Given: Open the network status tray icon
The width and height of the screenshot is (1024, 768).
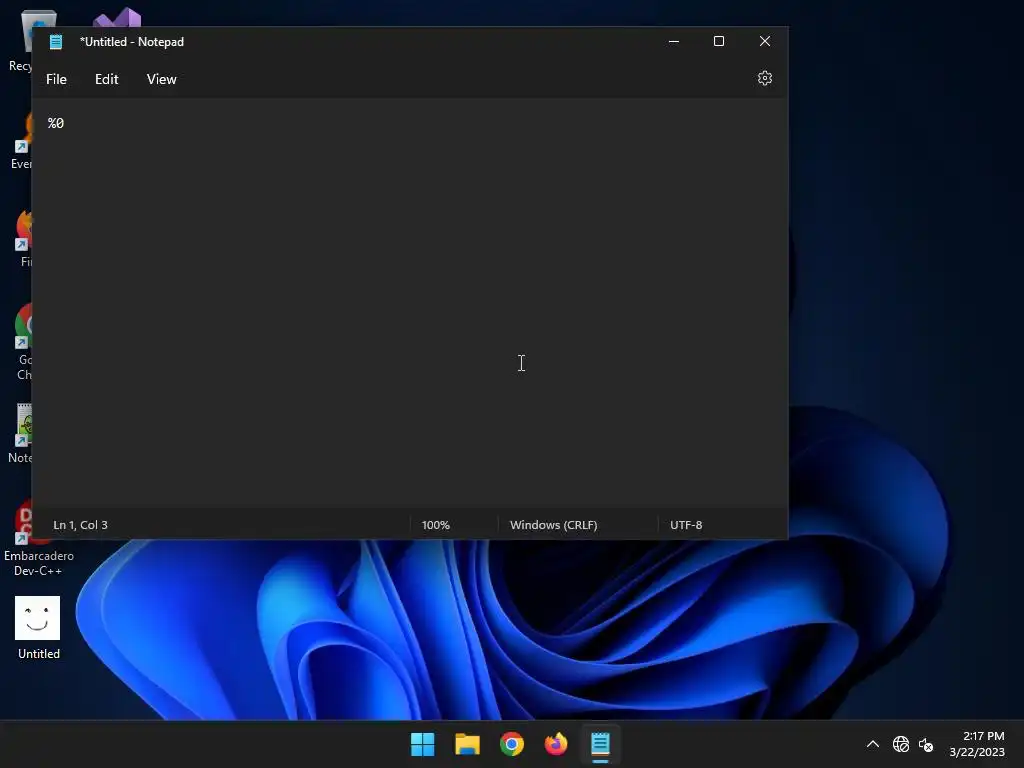Looking at the screenshot, I should (901, 744).
